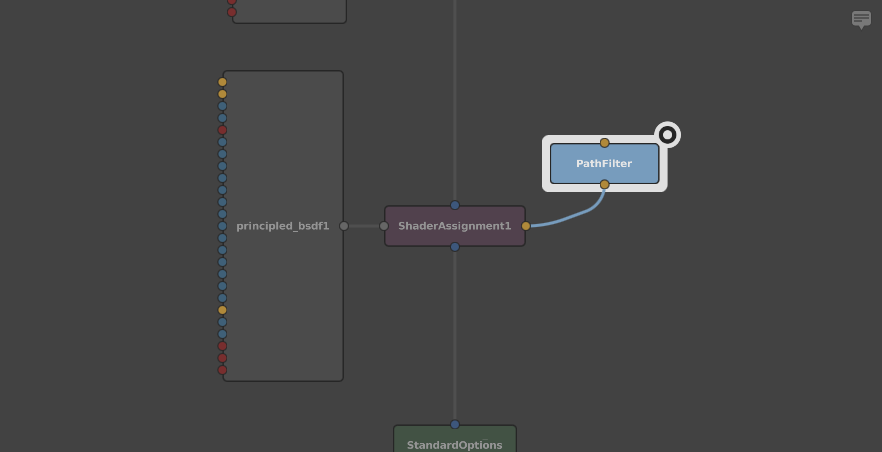The image size is (882, 452).
Task: Select the StandardOptions node
Action: [x=455, y=441]
